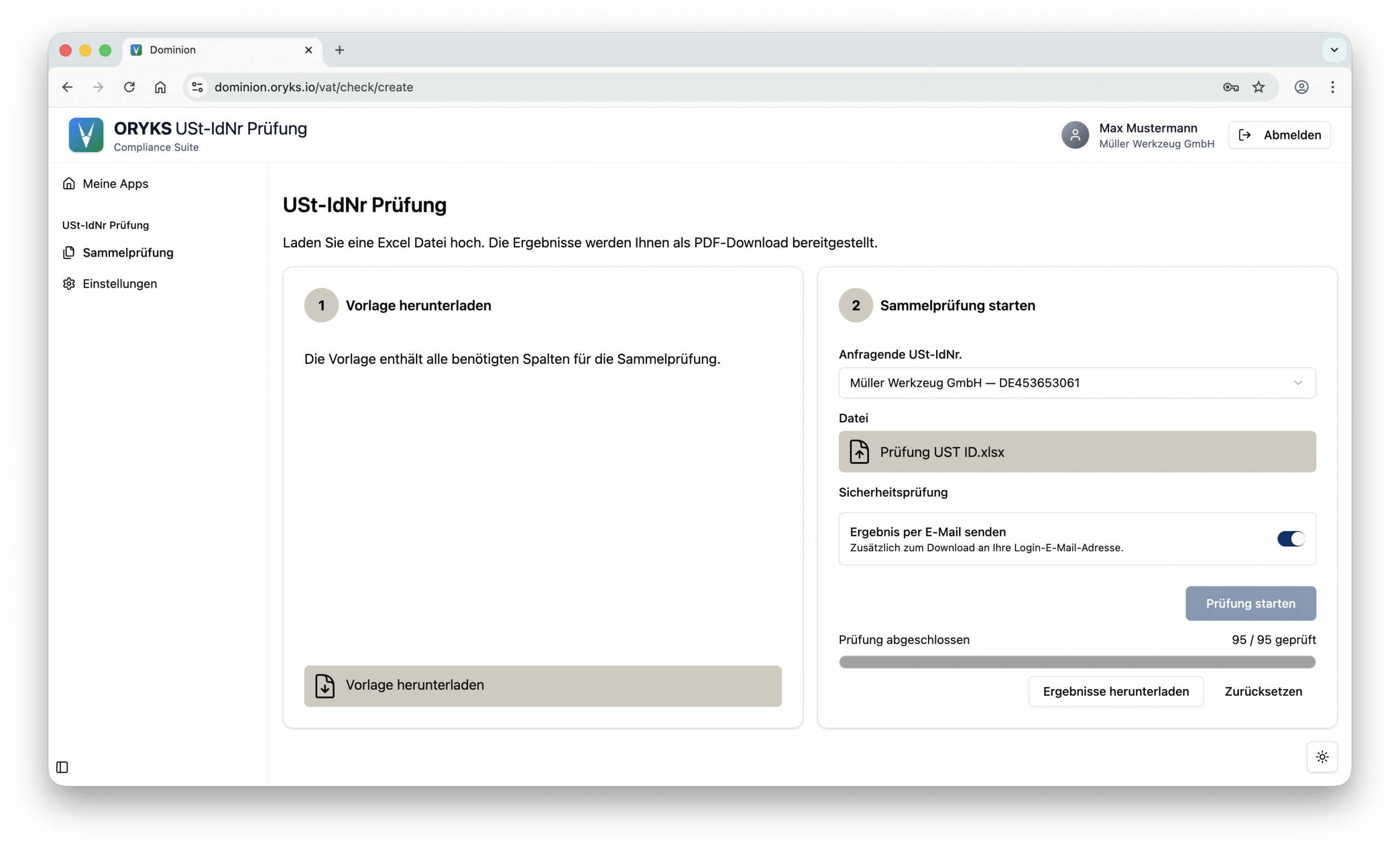Toggle sidebar collapse icon at bottom left

pyautogui.click(x=62, y=767)
